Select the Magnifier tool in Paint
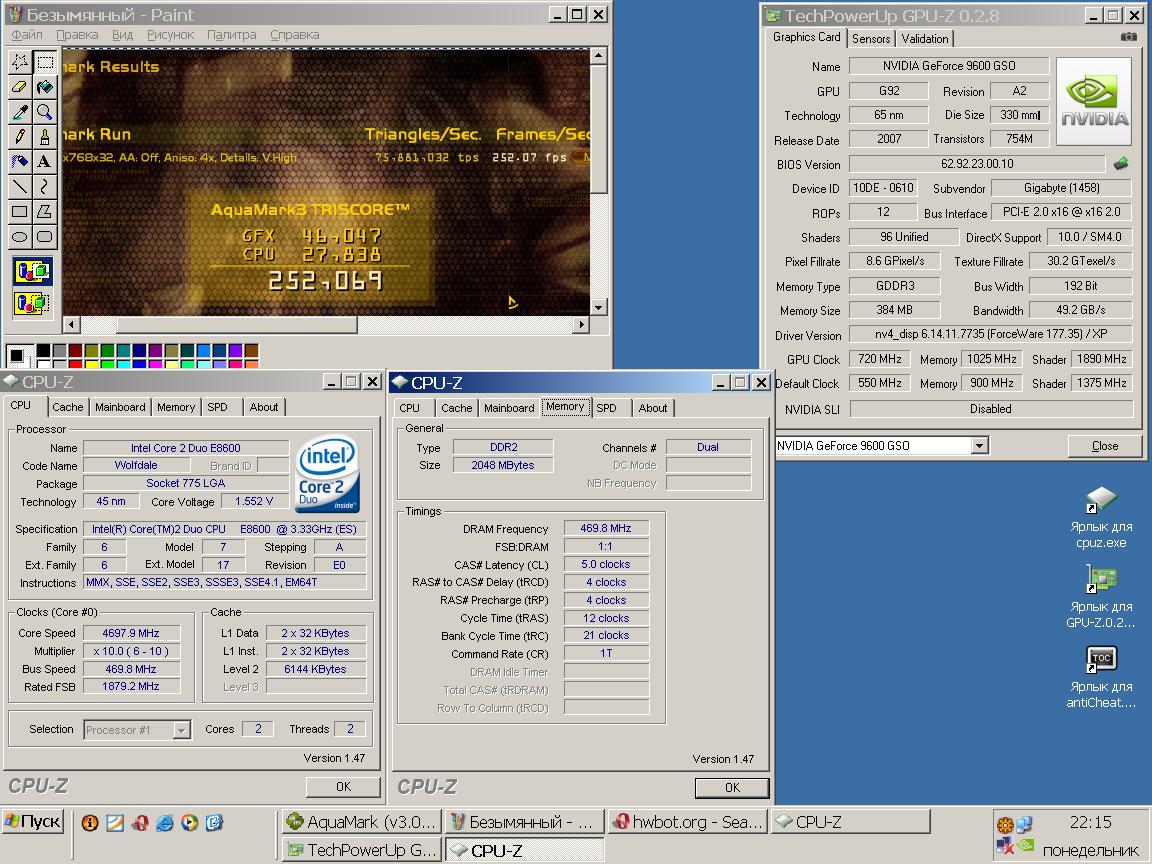The width and height of the screenshot is (1152, 864). pos(45,112)
